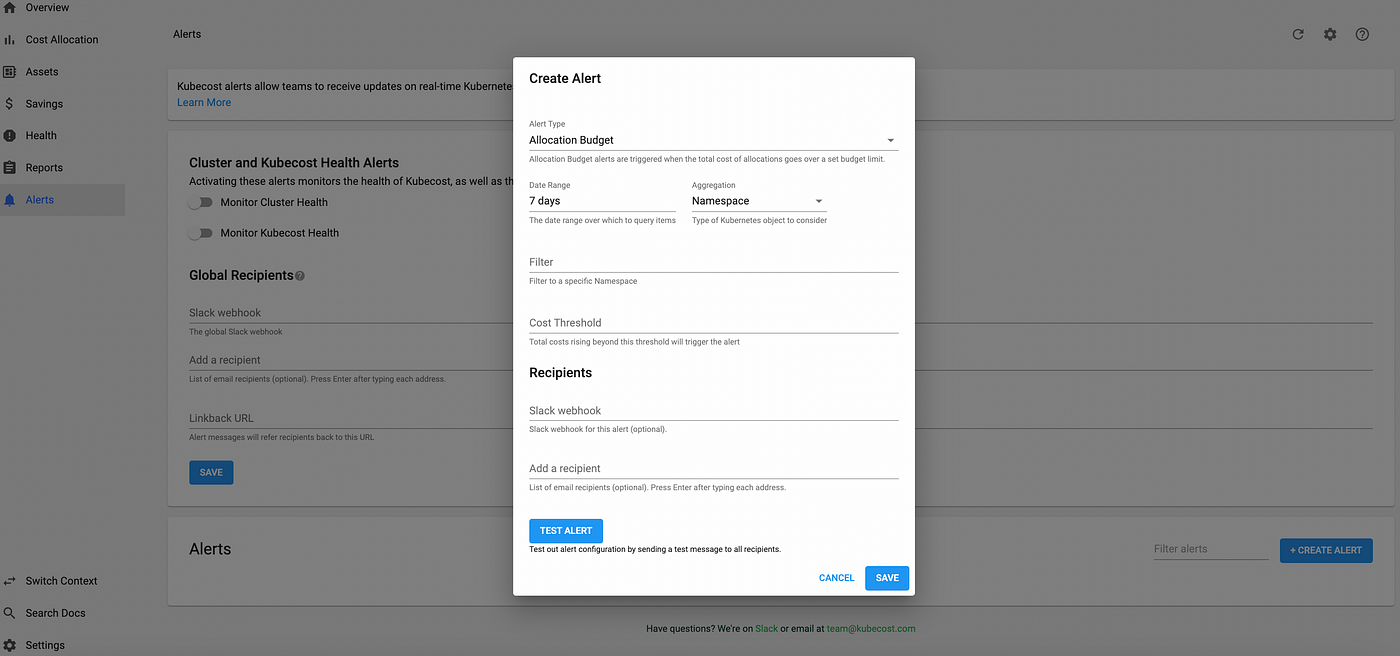1400x656 pixels.
Task: Click the dialog's Add a recipient field
Action: pyautogui.click(x=713, y=468)
